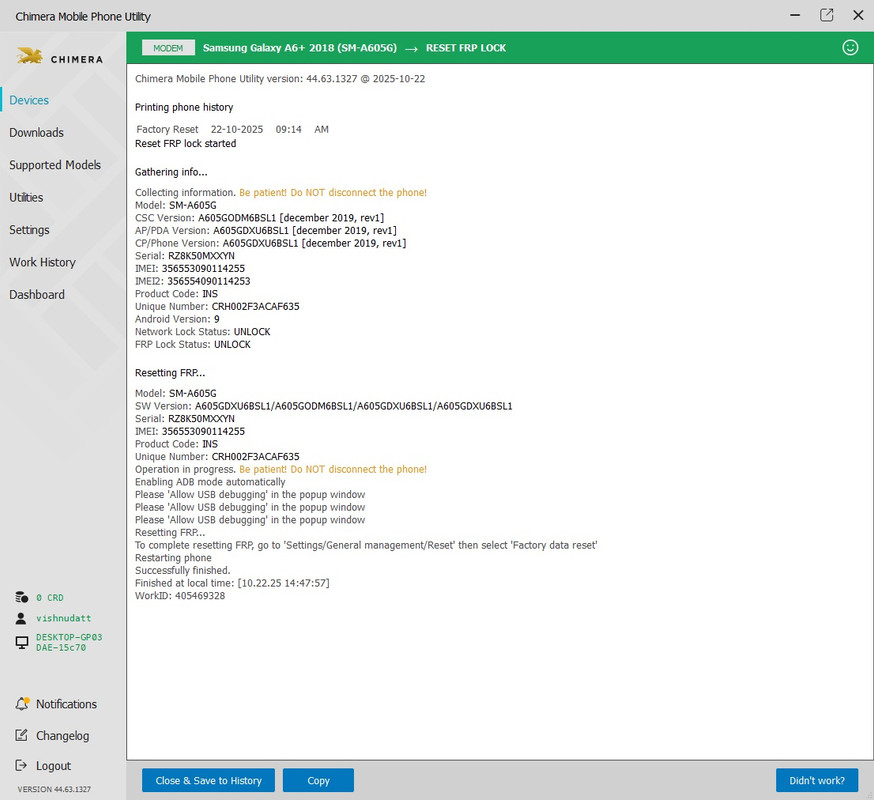Click the DESKTOP-GP03DAE-15c70 computer name

click(x=69, y=642)
